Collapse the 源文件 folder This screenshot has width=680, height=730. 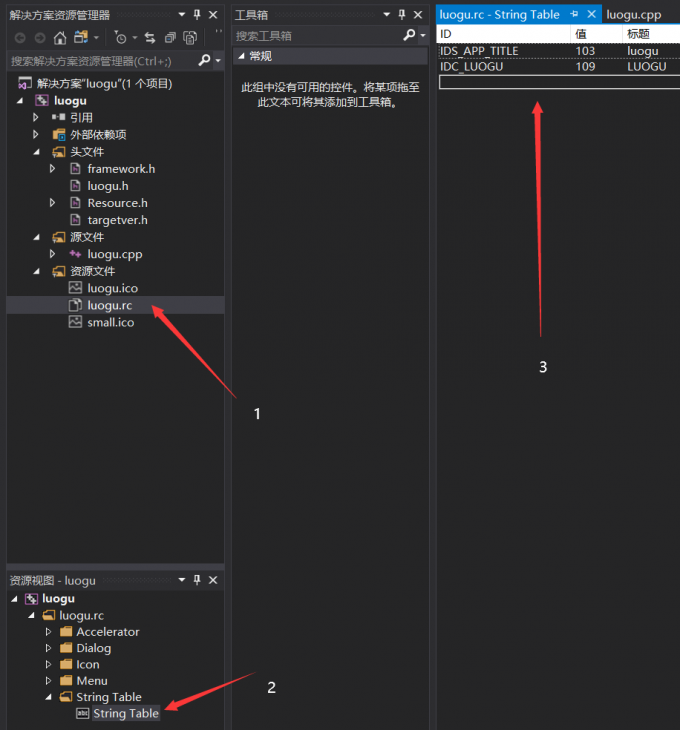(x=36, y=237)
